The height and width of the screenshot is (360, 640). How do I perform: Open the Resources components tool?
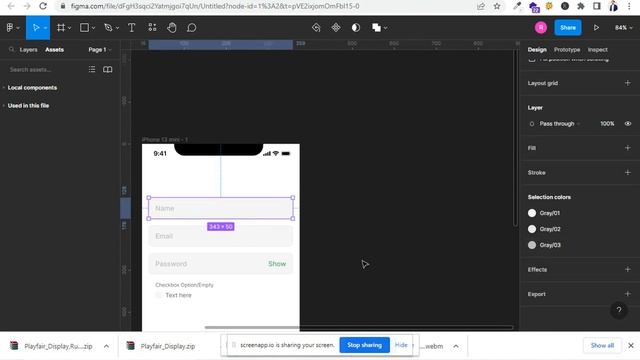(x=152, y=27)
